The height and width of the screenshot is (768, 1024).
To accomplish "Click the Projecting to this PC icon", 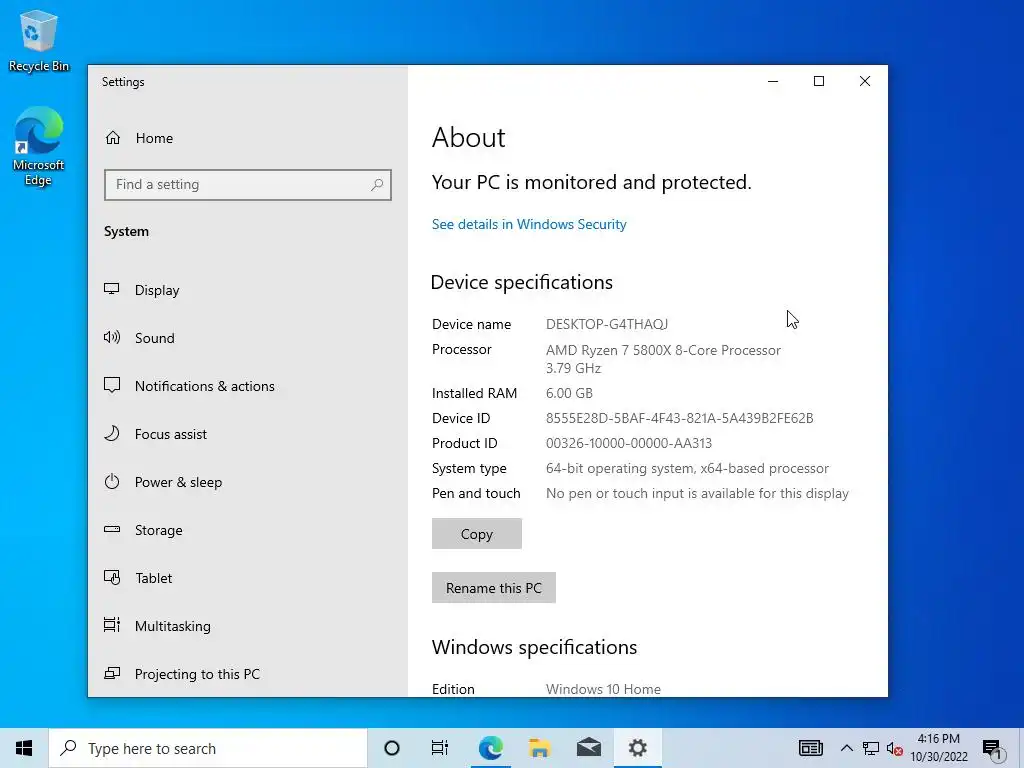I will pos(112,673).
